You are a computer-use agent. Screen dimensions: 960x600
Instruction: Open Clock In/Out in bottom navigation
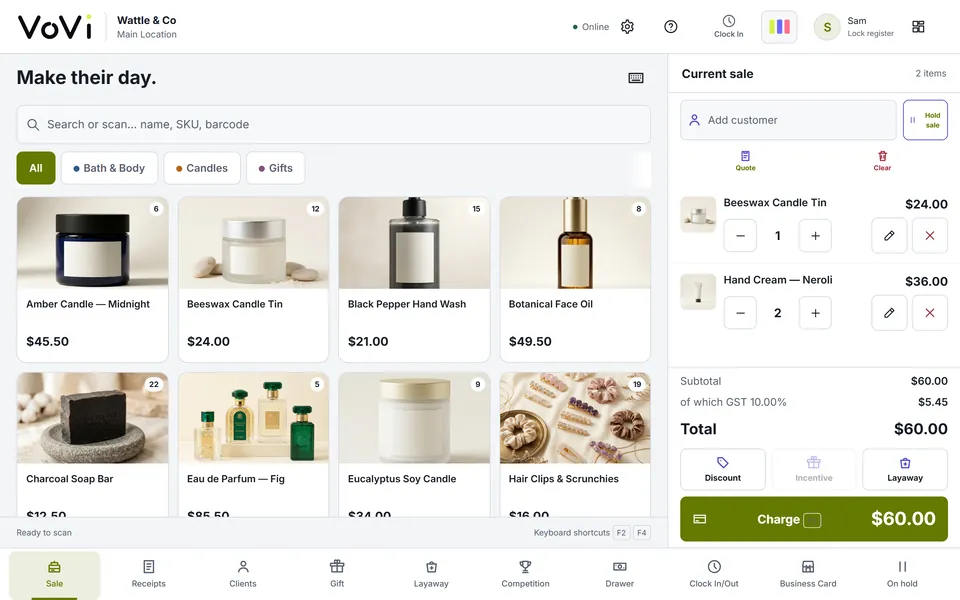tap(714, 574)
